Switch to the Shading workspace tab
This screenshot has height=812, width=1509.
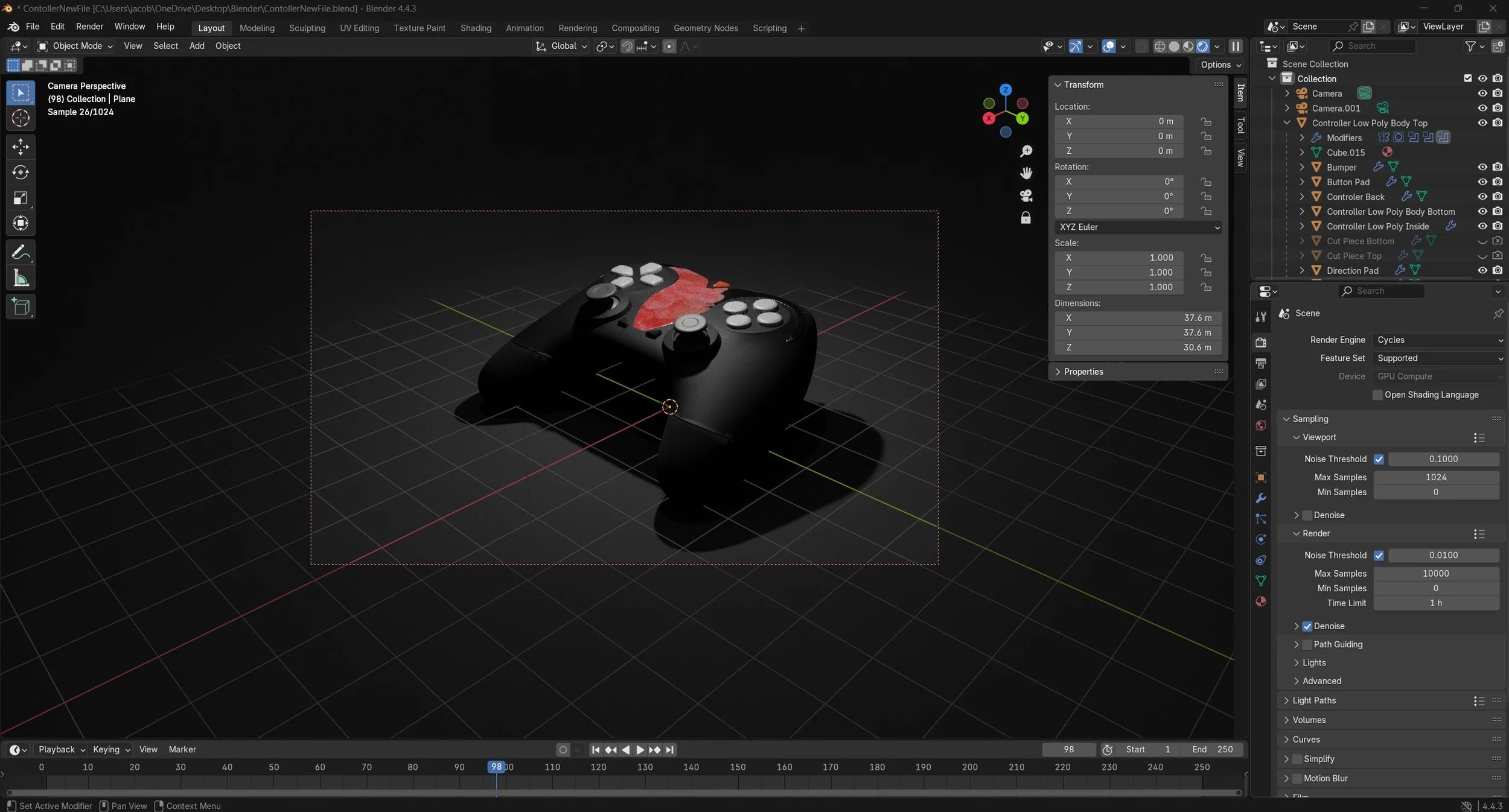pos(476,28)
